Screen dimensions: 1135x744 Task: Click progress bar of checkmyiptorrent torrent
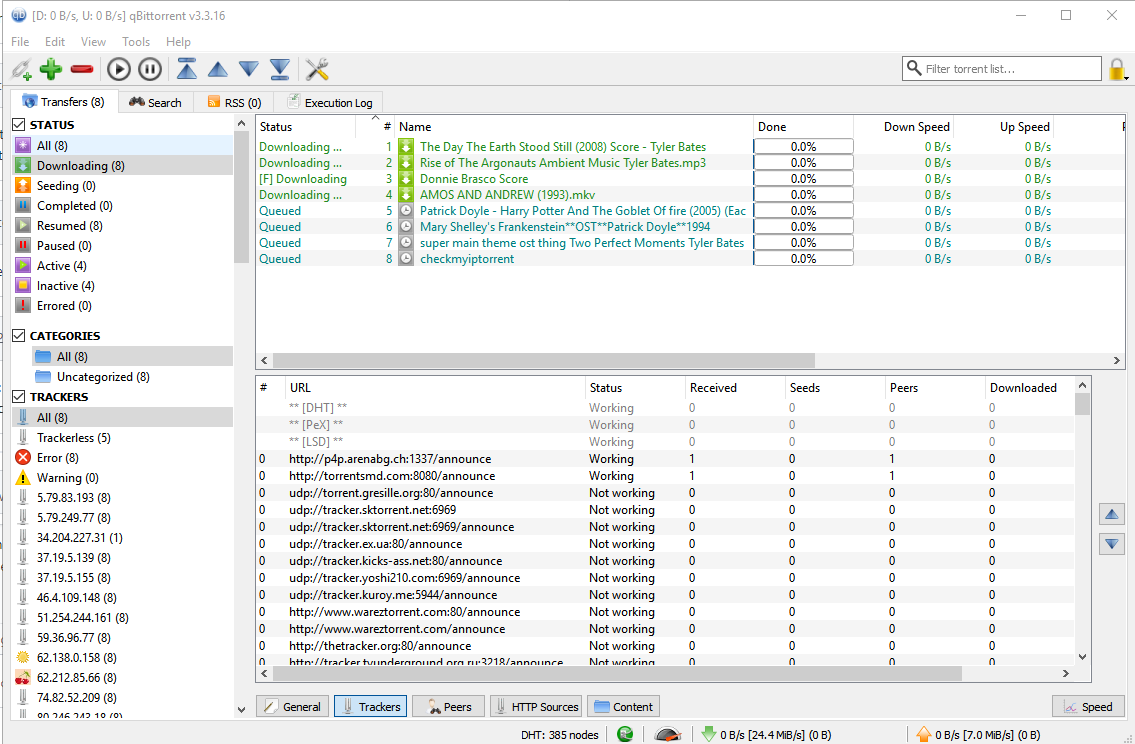(x=803, y=259)
